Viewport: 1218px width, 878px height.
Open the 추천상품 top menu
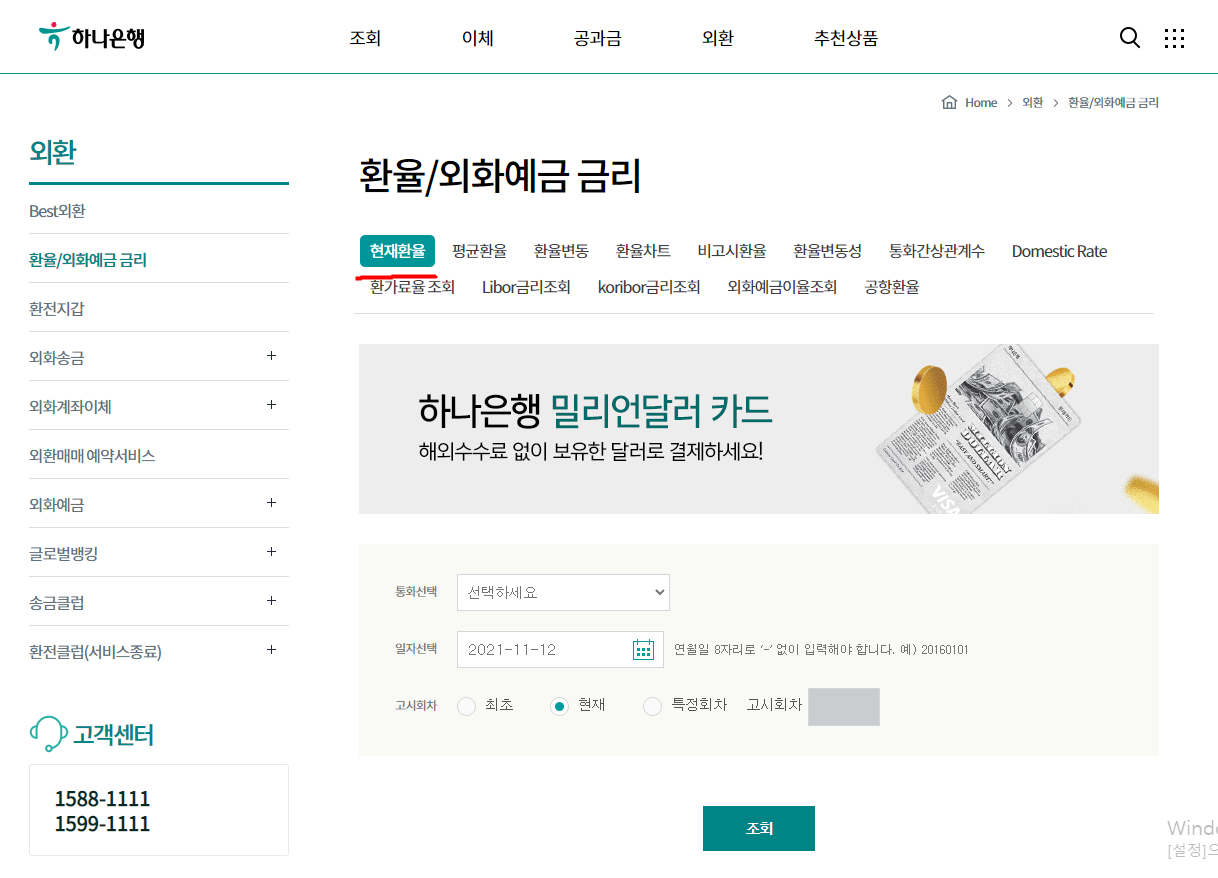pos(846,39)
